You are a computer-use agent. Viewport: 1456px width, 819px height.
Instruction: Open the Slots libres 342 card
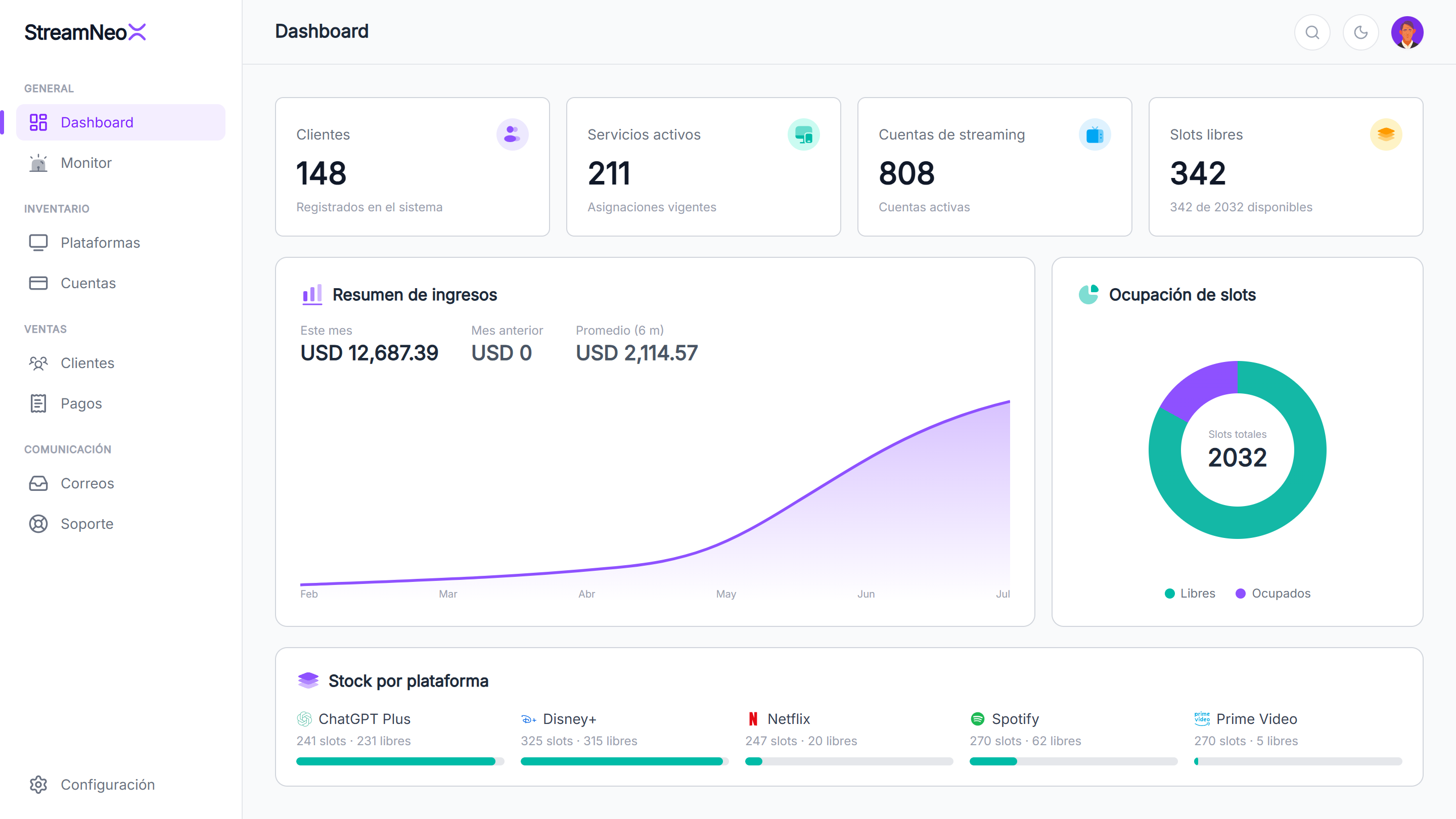[1285, 167]
